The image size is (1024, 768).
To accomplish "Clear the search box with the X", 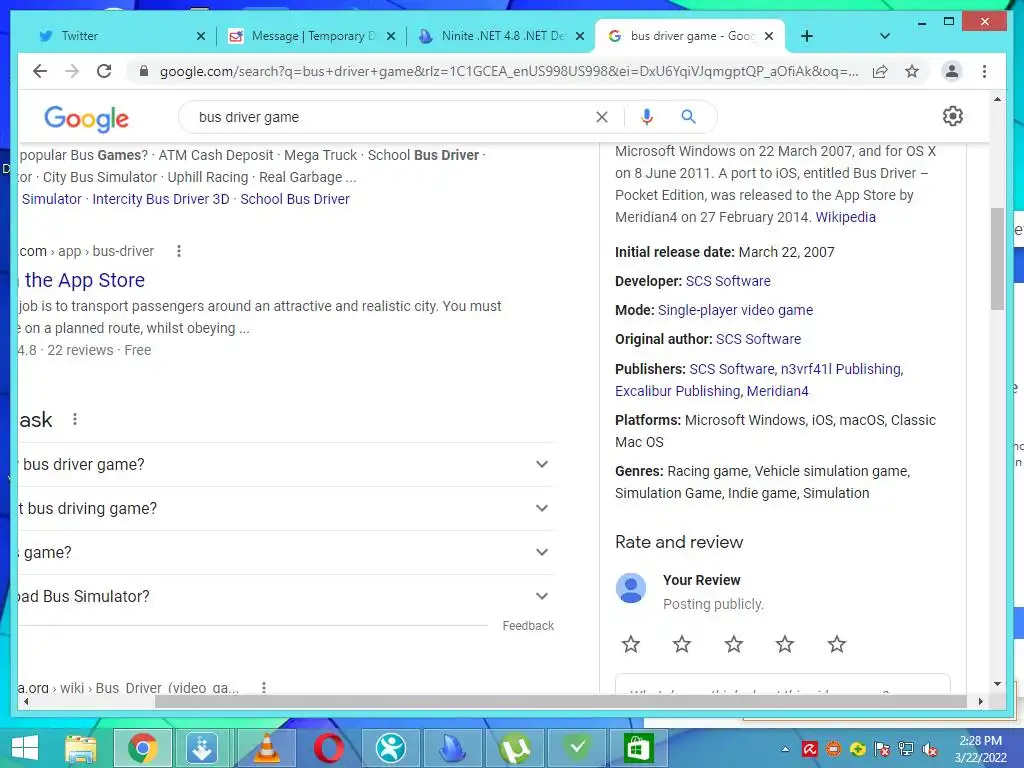I will [601, 117].
